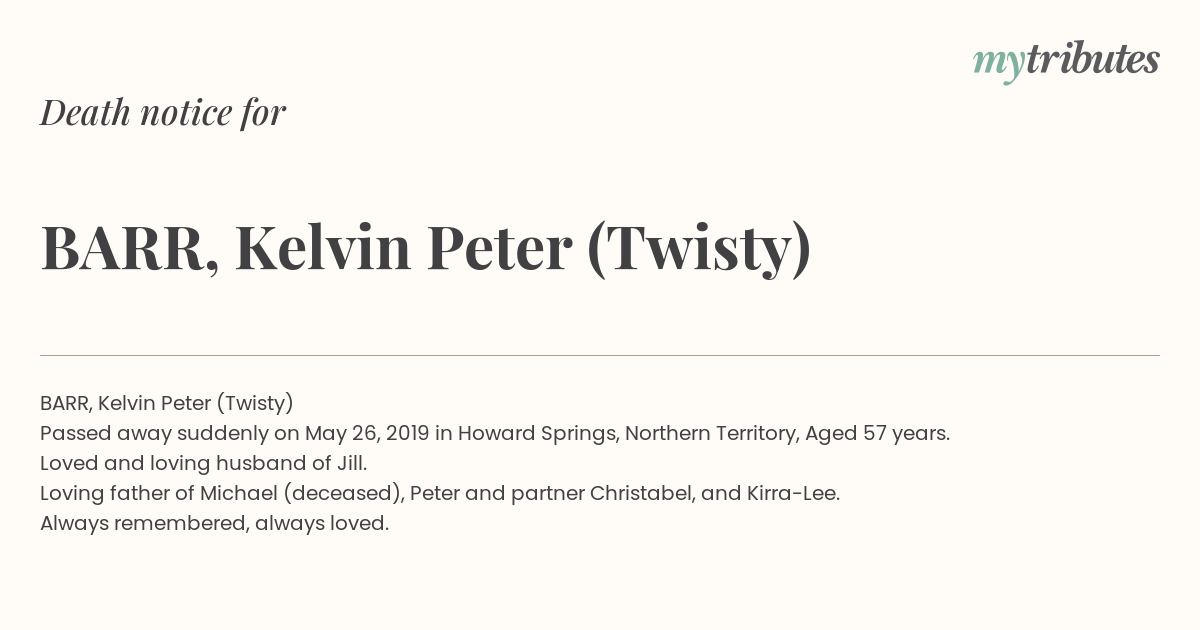1200x630 pixels.
Task: Click the "Death notice for" heading
Action: point(163,112)
